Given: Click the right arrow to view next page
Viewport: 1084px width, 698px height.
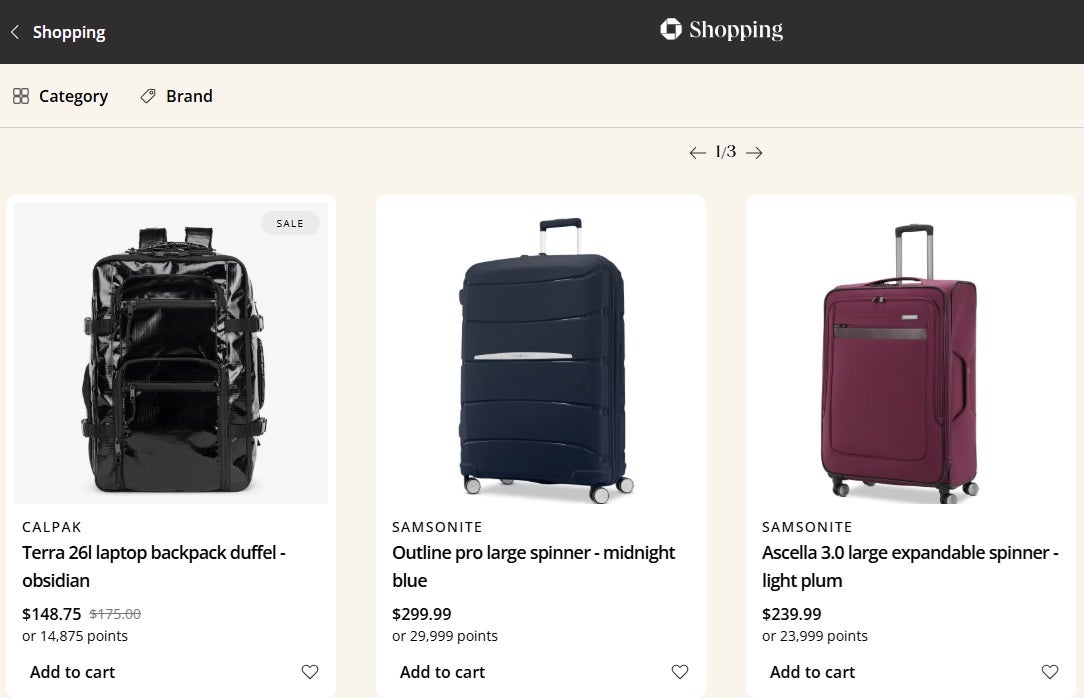Looking at the screenshot, I should [x=754, y=152].
